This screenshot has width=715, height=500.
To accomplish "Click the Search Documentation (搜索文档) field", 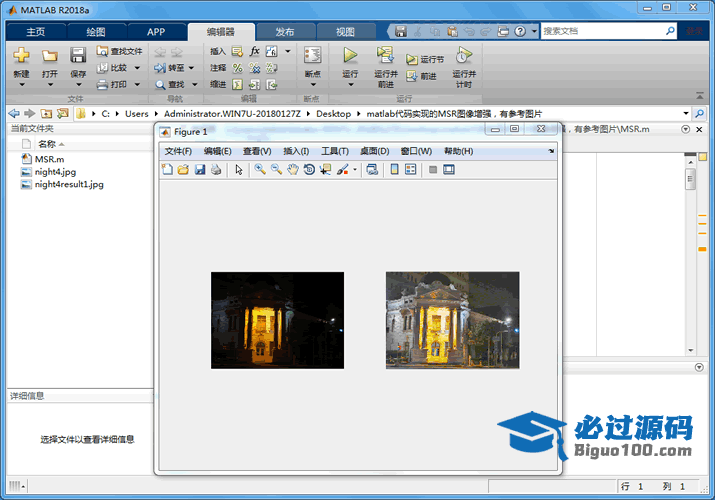I will [x=602, y=31].
